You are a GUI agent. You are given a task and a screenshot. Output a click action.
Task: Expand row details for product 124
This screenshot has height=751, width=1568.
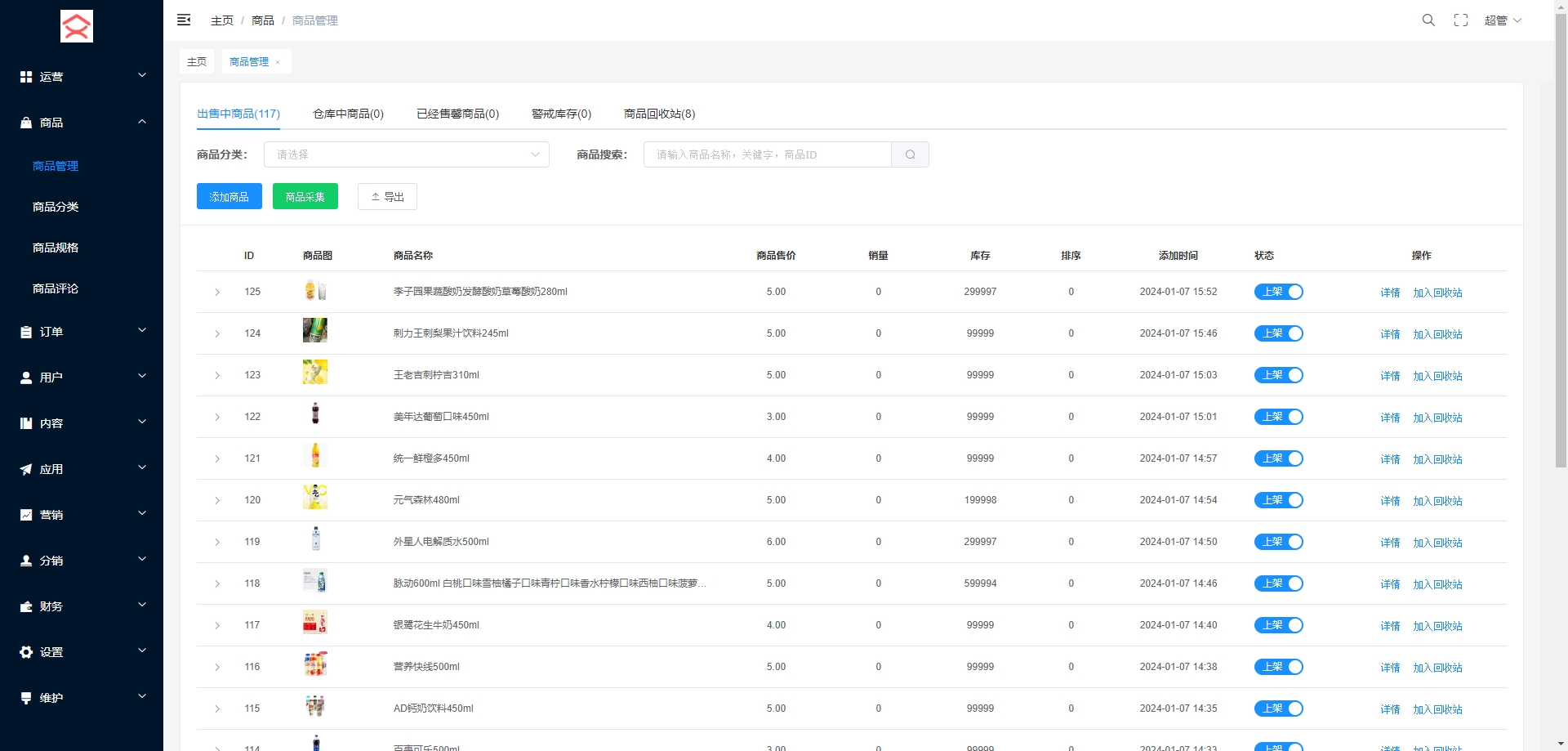coord(217,333)
